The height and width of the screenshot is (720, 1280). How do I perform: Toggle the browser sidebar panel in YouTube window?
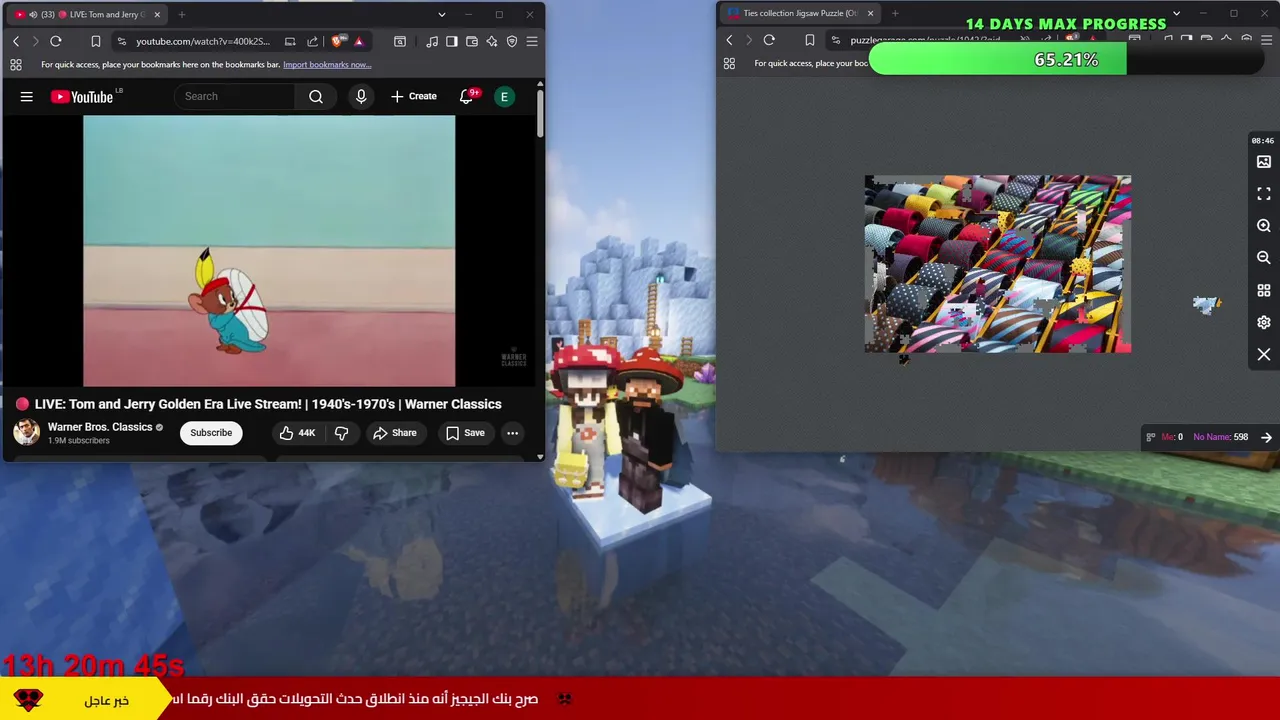coord(452,41)
